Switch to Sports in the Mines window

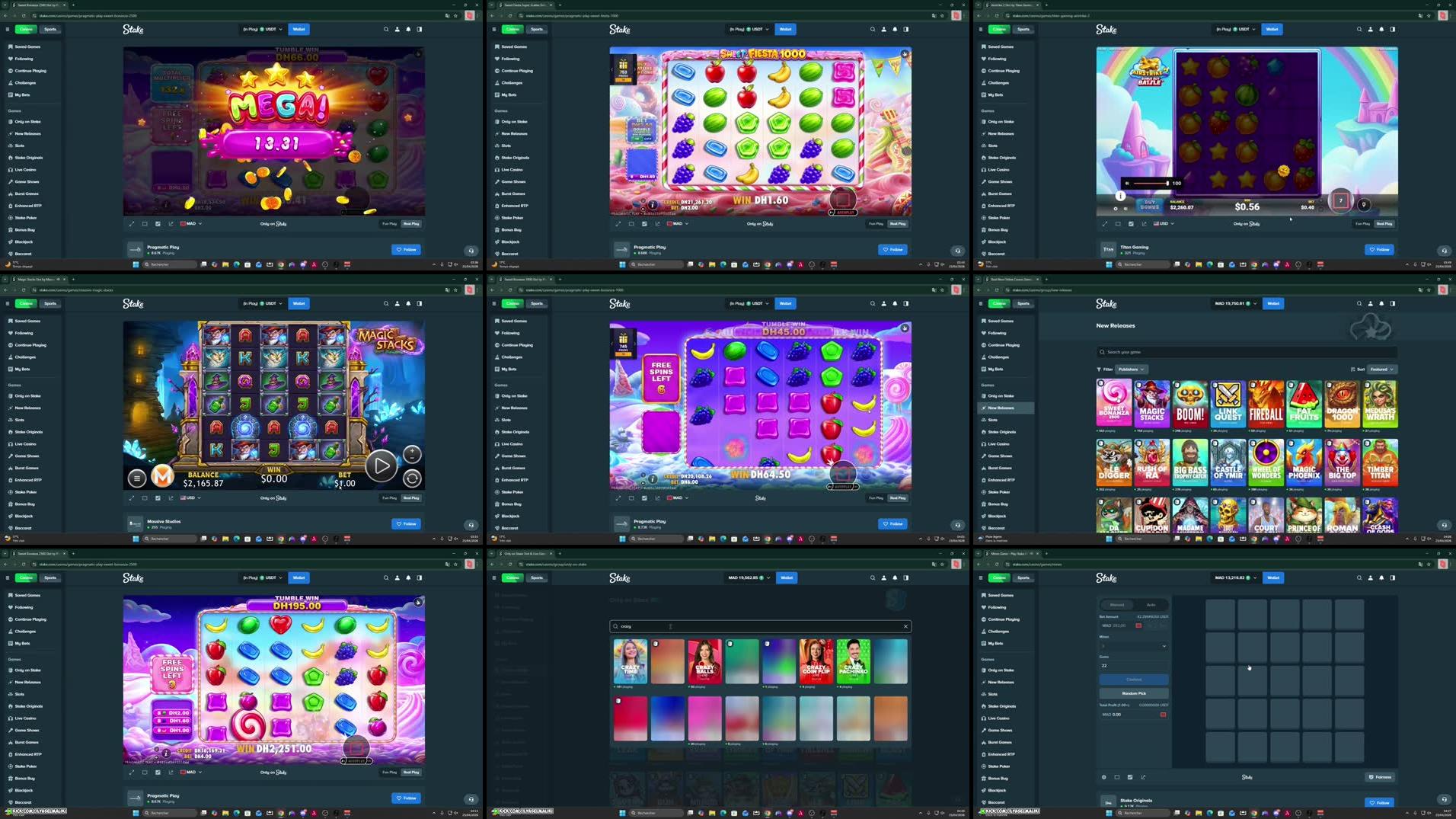point(1023,577)
